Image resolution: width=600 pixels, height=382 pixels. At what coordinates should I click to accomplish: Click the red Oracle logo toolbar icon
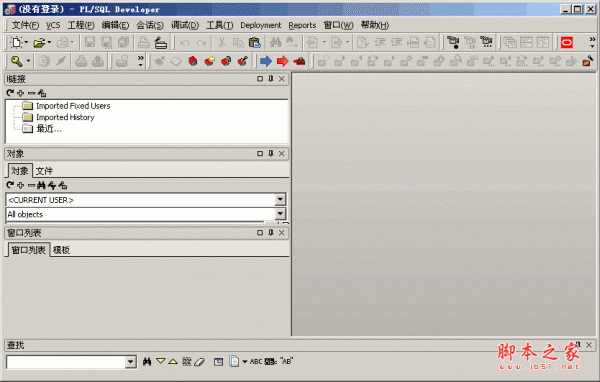tap(567, 42)
